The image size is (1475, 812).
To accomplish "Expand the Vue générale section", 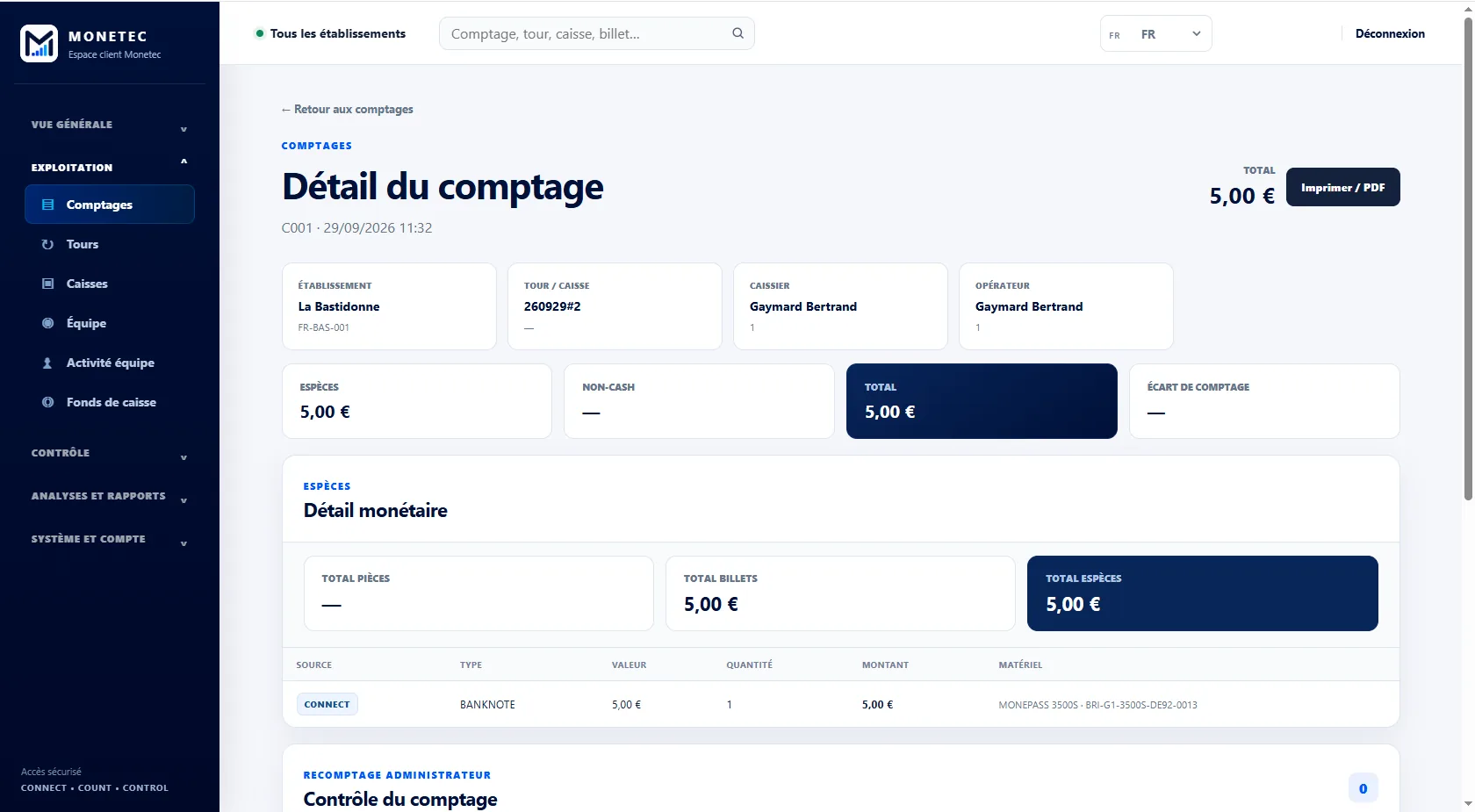I will (110, 125).
